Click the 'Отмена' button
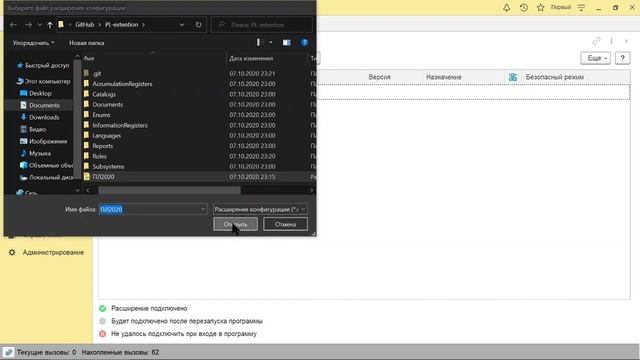Image resolution: width=640 pixels, height=360 pixels. (x=285, y=224)
